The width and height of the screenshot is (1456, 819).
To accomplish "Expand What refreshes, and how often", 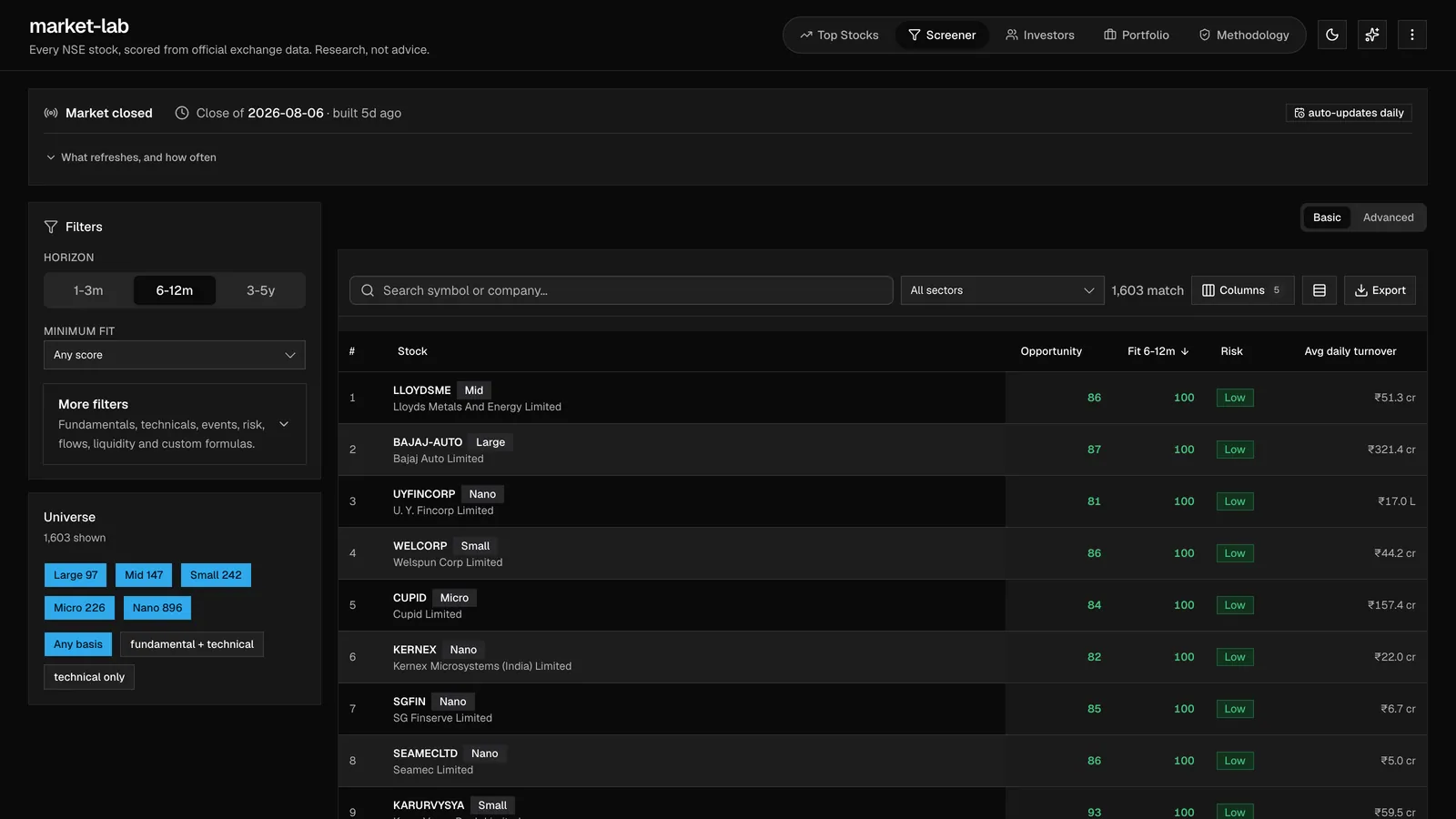I will pos(131,157).
